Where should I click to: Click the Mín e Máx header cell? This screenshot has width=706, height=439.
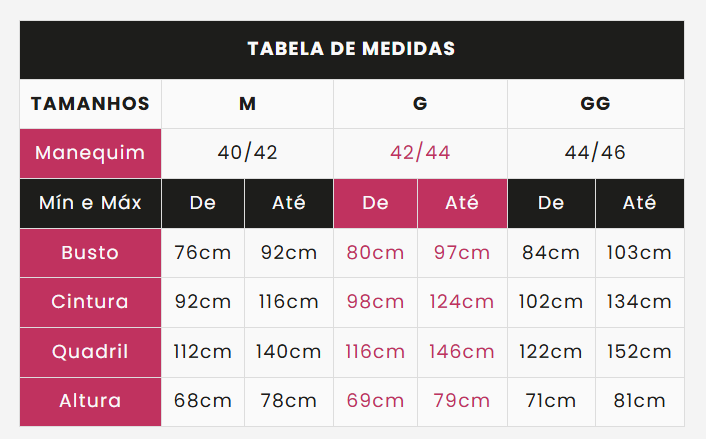(x=91, y=203)
